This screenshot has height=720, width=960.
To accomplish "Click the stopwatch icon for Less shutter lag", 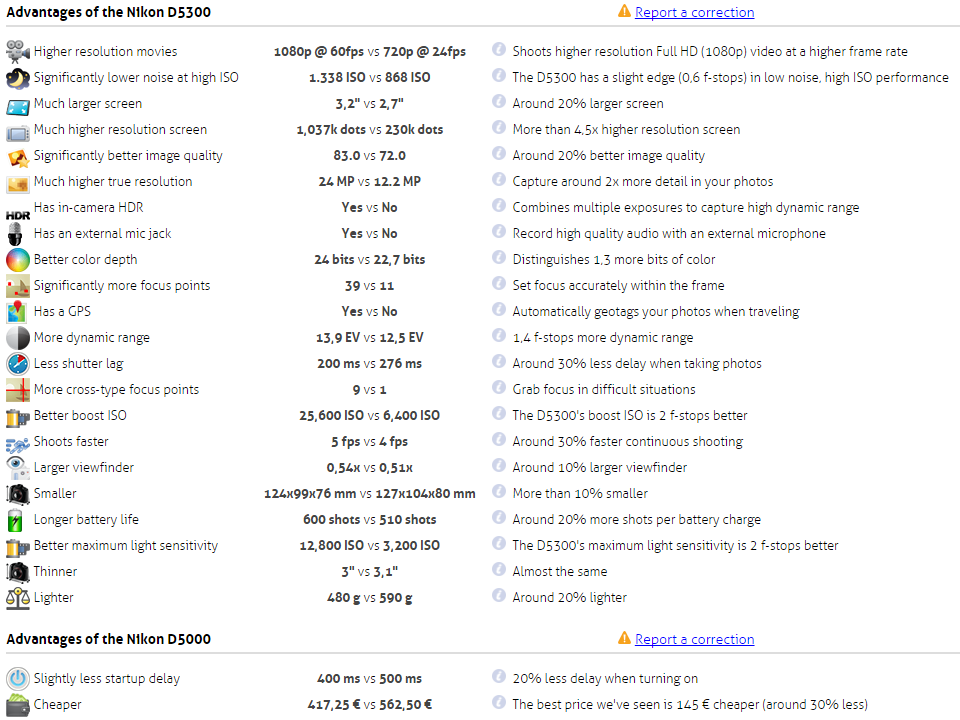I will 18,364.
